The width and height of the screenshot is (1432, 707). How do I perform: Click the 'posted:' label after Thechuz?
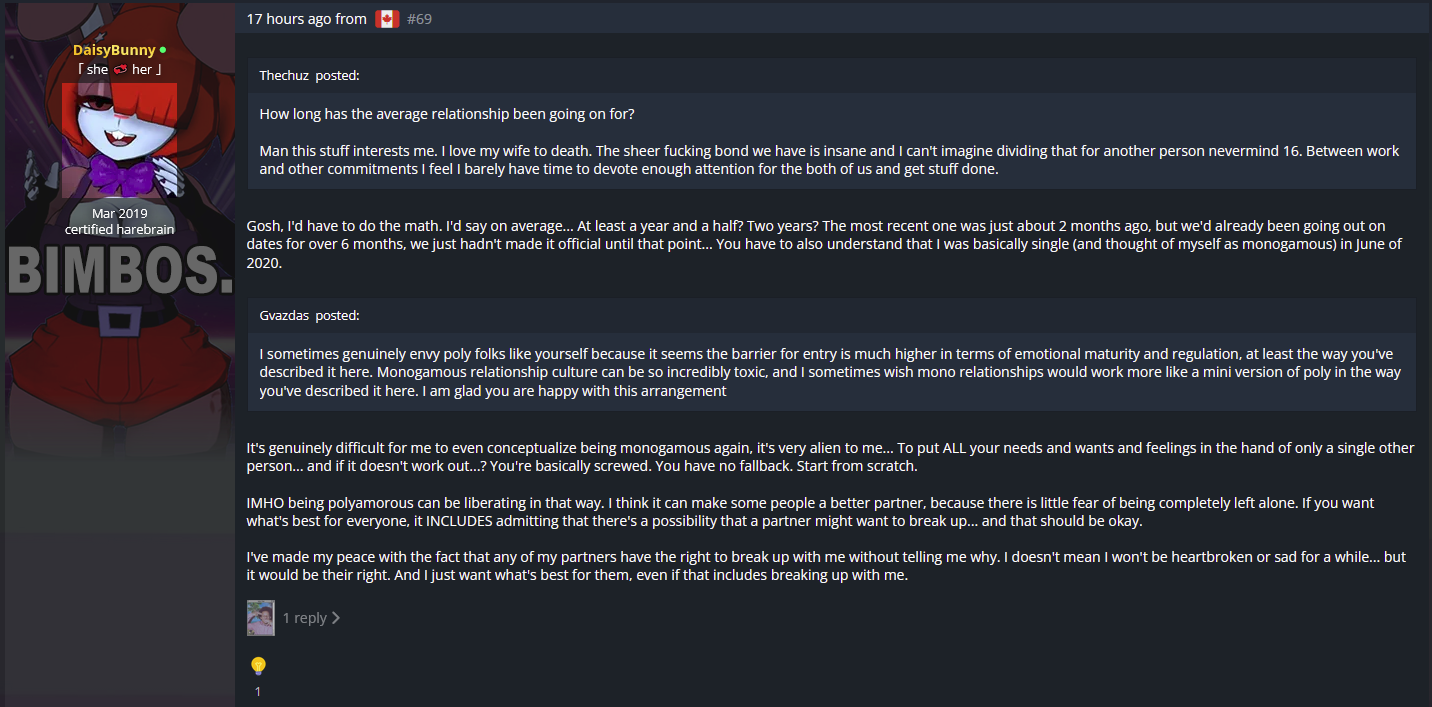337,75
